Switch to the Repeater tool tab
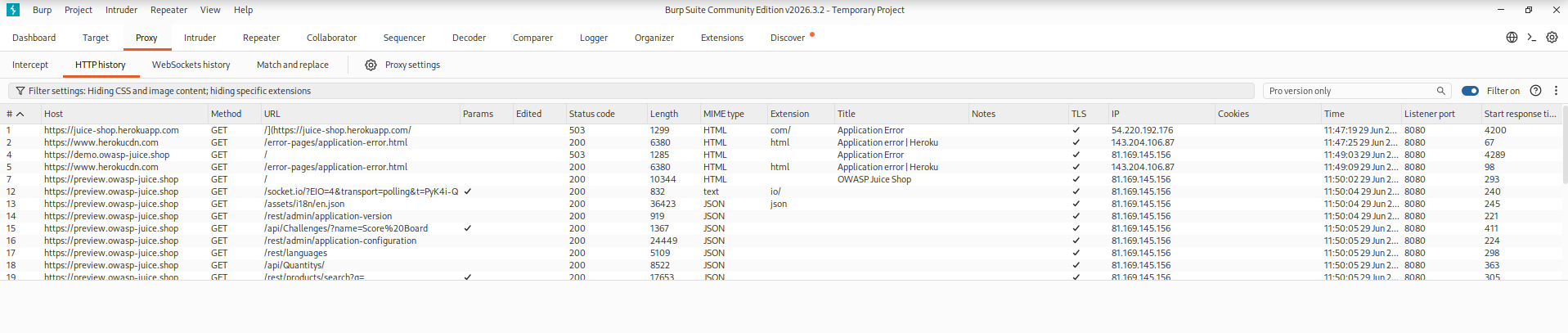The width and height of the screenshot is (1568, 333). [261, 38]
